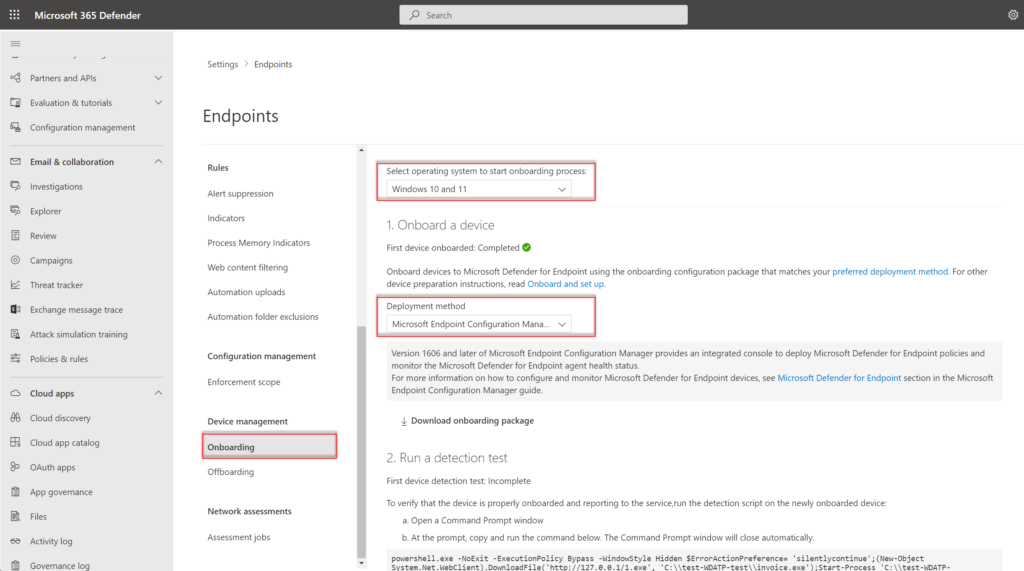Screen dimensions: 1024x571
Task: Click the Review icon
Action: [16, 235]
